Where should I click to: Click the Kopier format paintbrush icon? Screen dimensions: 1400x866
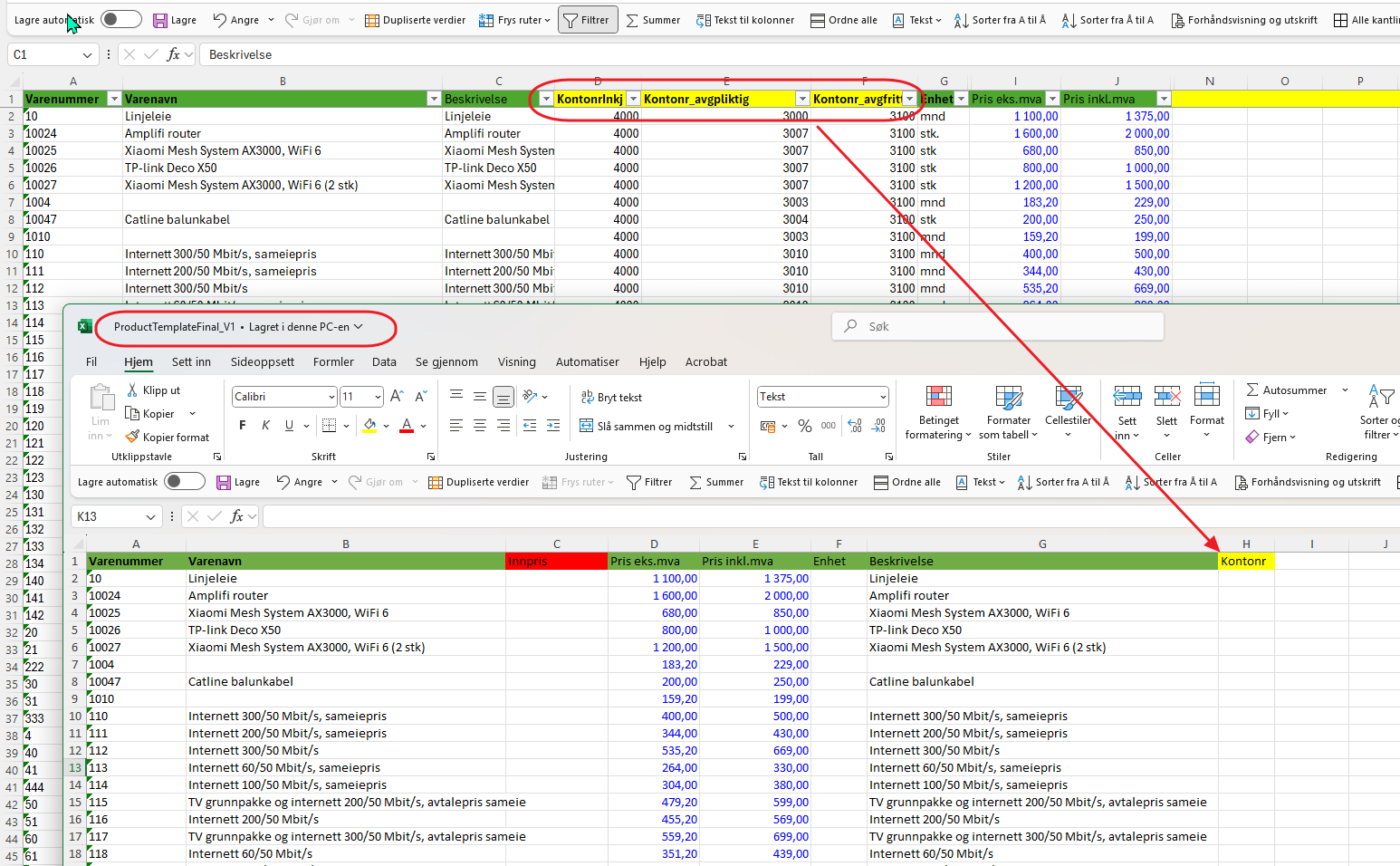(132, 437)
